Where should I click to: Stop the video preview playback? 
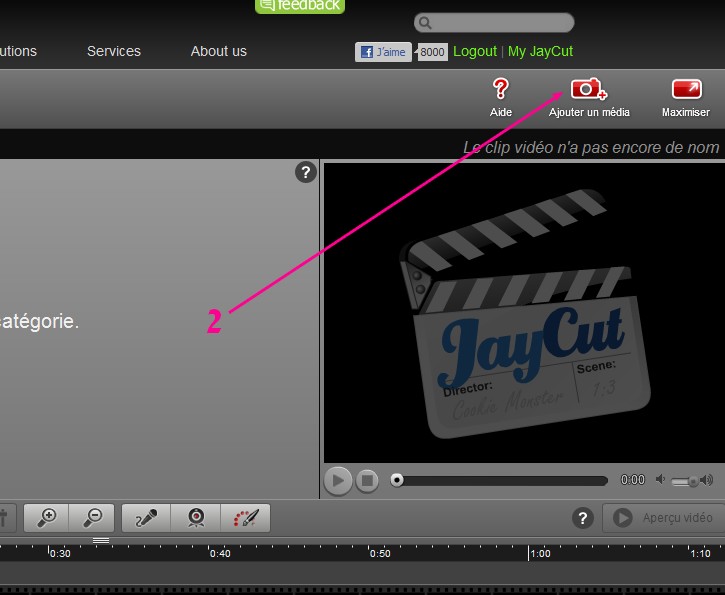point(367,481)
